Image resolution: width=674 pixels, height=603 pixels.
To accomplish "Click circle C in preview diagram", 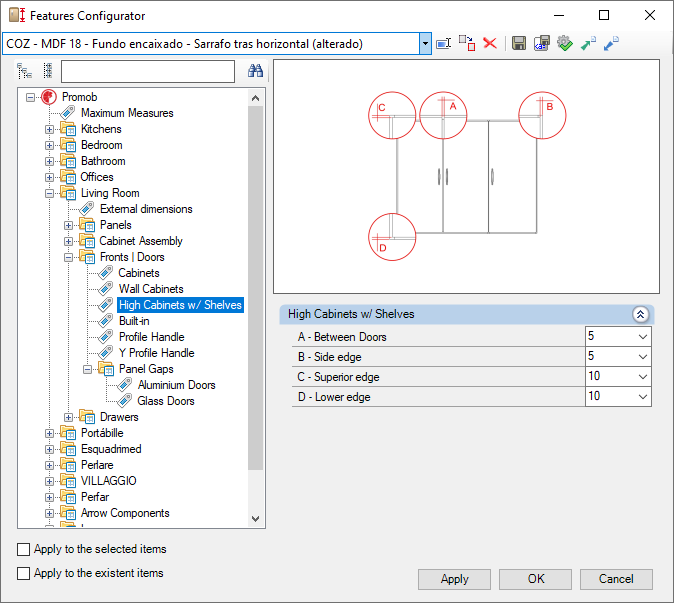I will tap(392, 115).
